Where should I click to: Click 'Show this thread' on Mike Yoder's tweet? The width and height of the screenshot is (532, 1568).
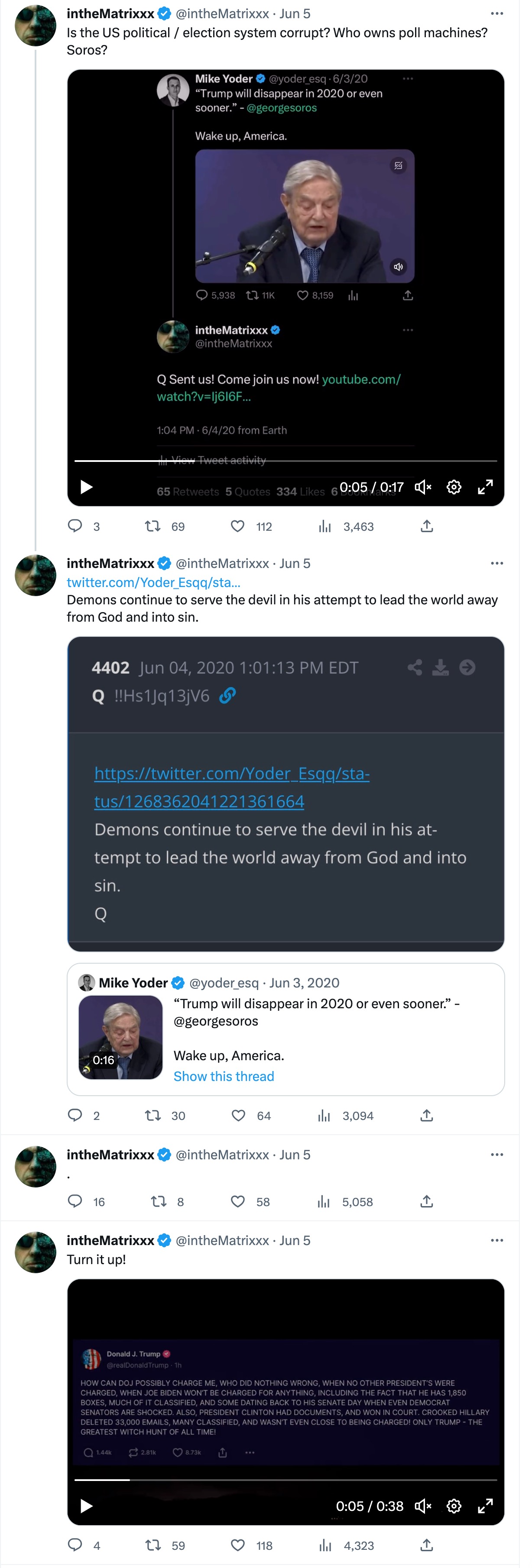pos(223,1076)
